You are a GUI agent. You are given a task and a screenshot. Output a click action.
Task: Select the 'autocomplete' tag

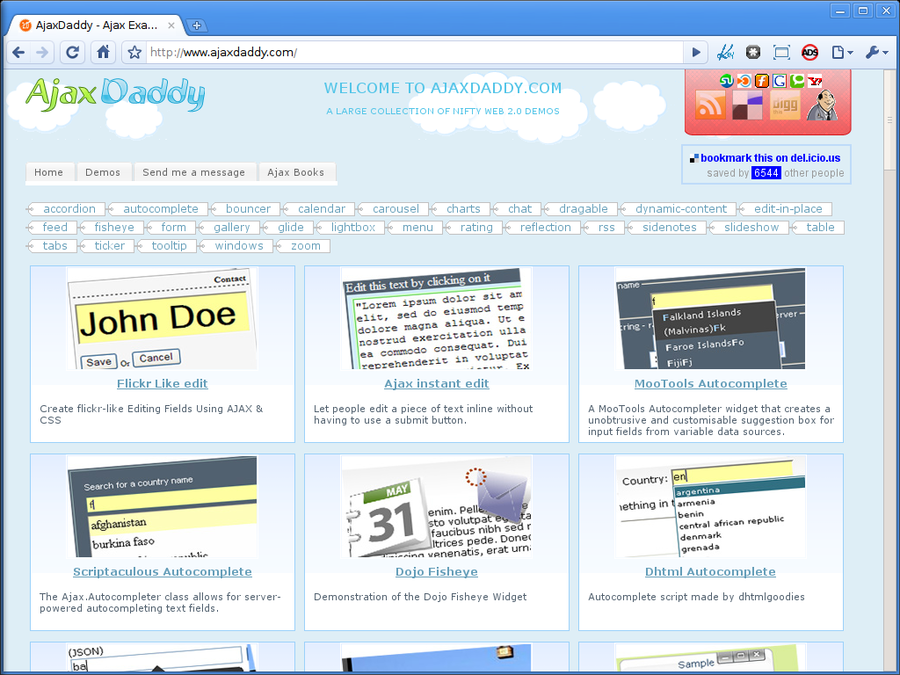158,209
